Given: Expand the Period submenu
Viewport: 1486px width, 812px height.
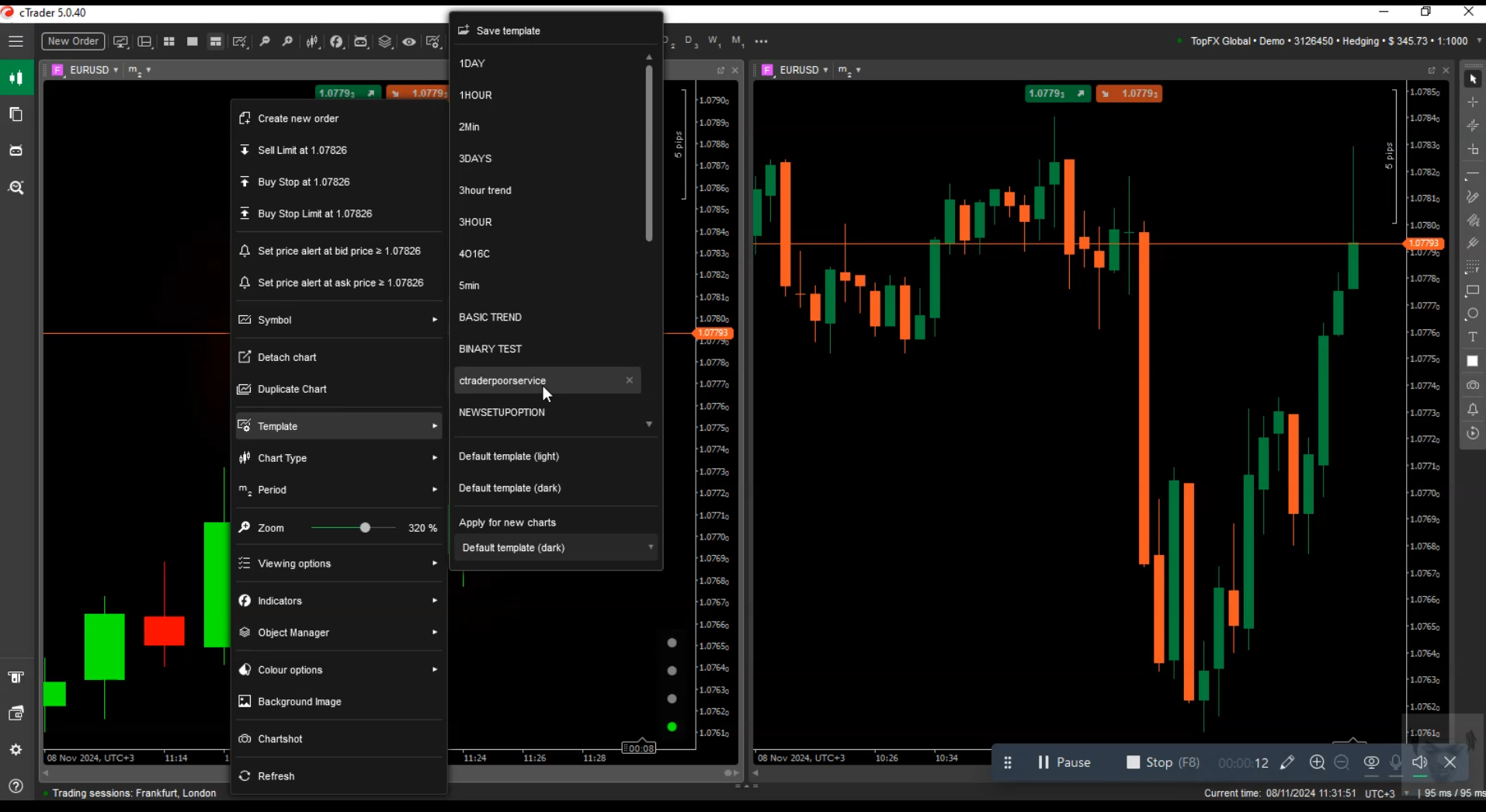Looking at the screenshot, I should (339, 490).
